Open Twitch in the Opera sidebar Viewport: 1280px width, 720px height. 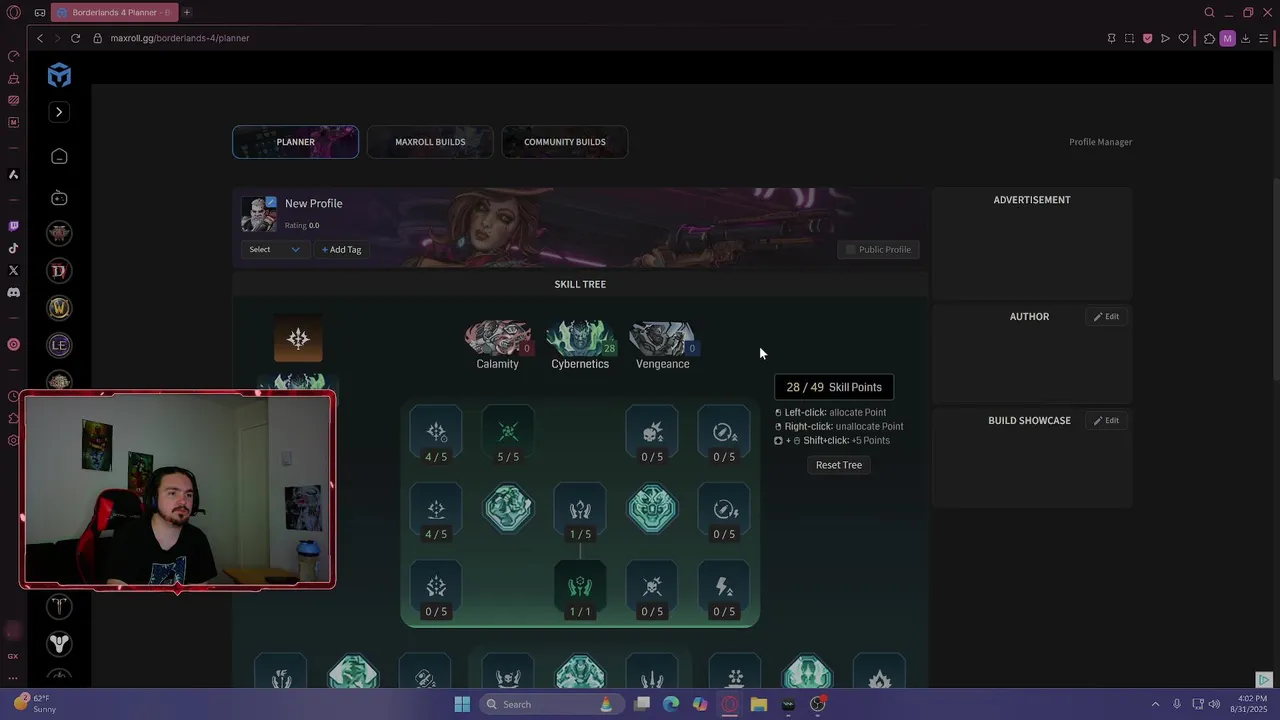tap(13, 227)
